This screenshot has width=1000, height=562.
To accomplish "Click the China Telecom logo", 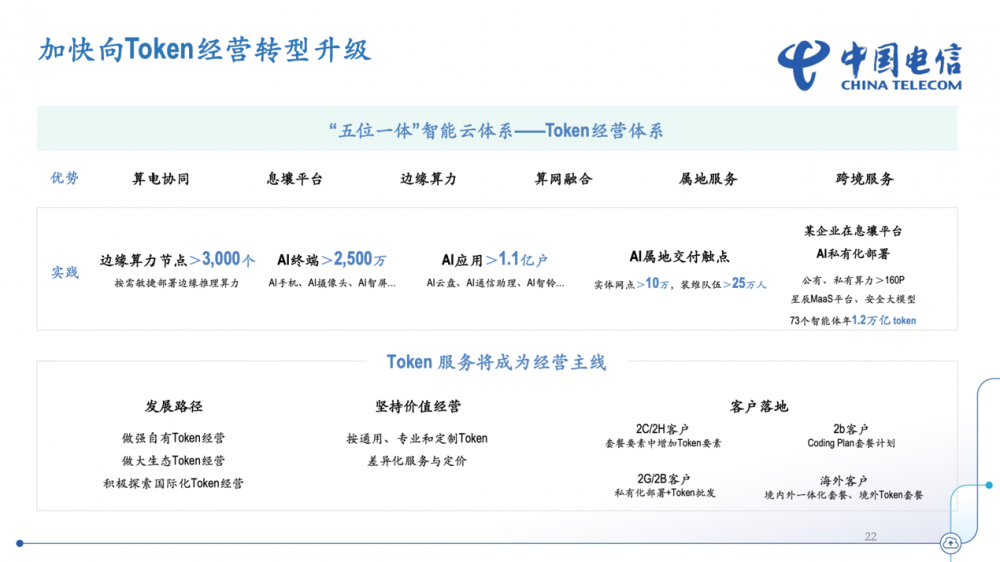I will 869,66.
